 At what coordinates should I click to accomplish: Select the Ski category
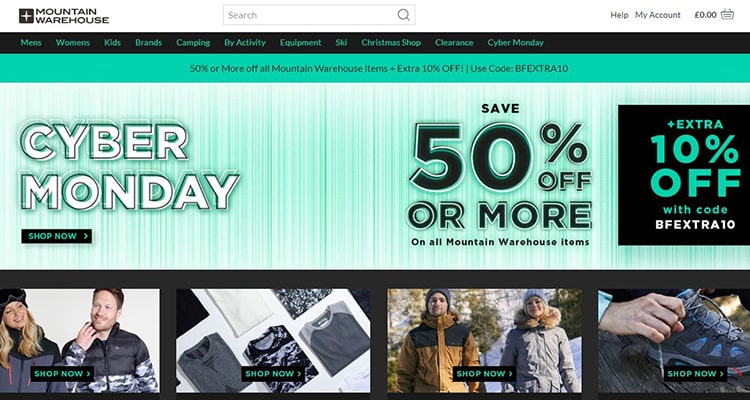coord(341,43)
